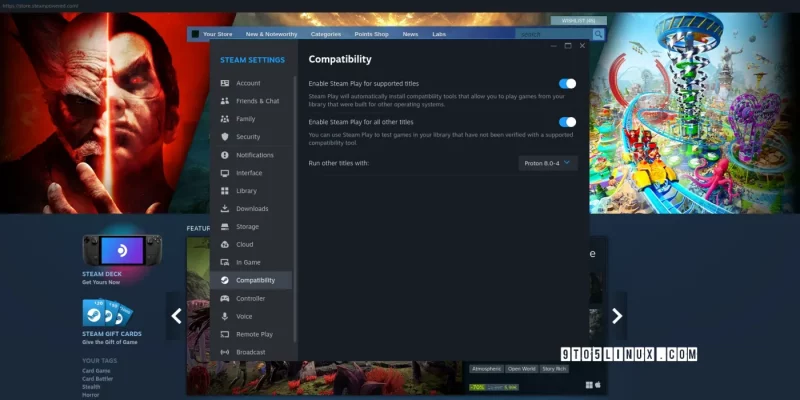Click the In Game overlay icon

point(224,262)
